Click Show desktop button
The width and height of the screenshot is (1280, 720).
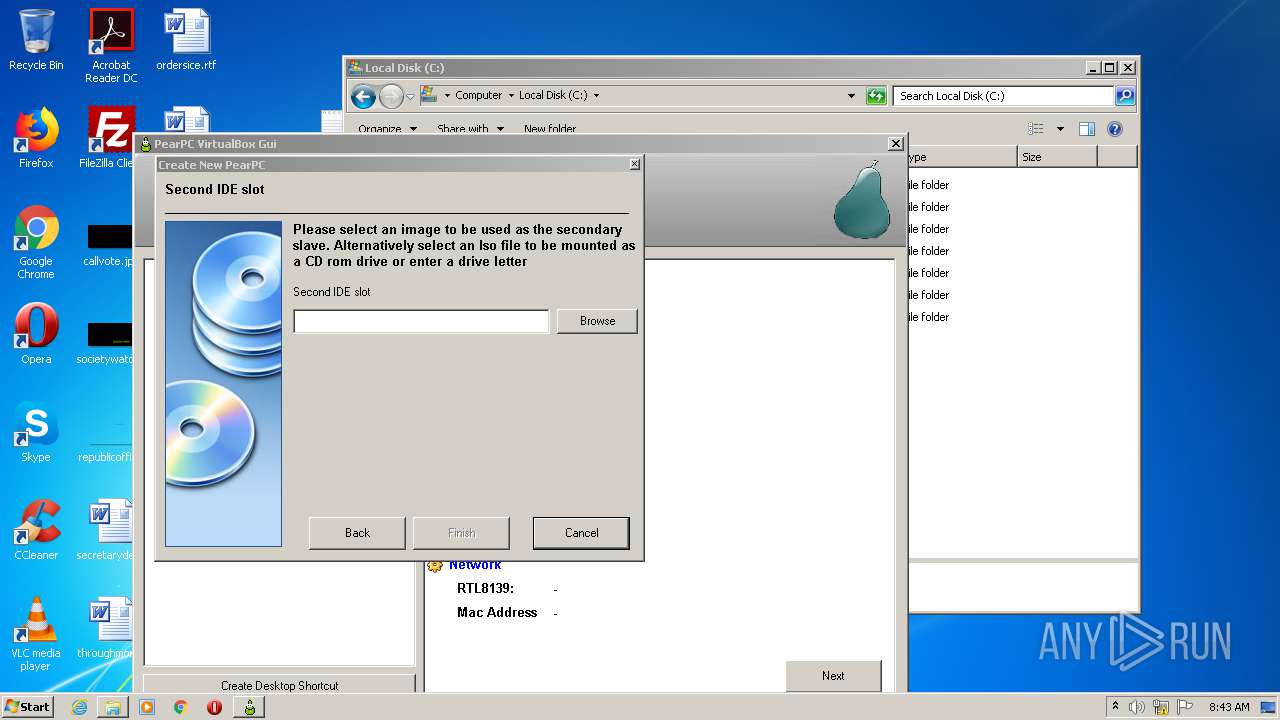pos(1270,707)
